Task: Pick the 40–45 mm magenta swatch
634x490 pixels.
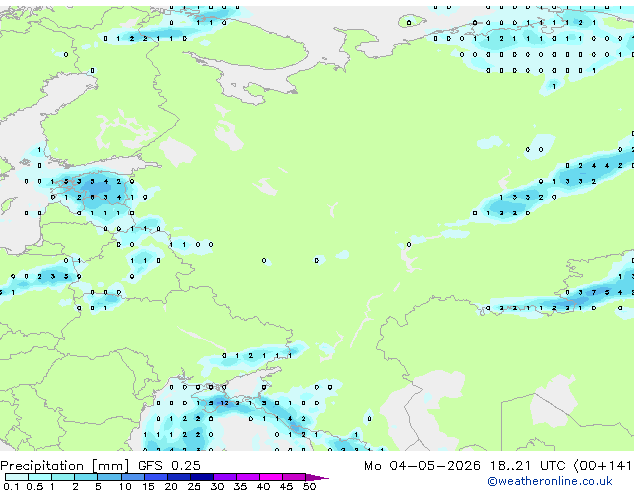Action: pos(271,477)
